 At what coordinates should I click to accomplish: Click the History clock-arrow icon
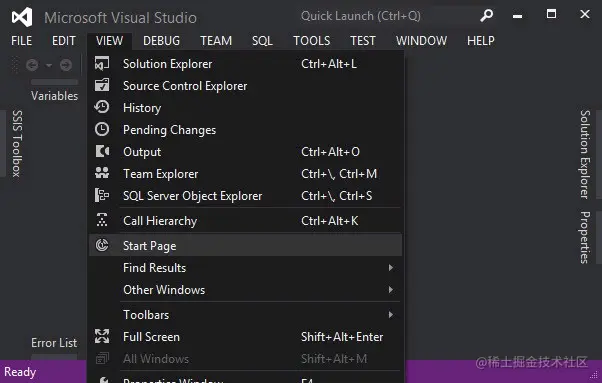point(102,107)
